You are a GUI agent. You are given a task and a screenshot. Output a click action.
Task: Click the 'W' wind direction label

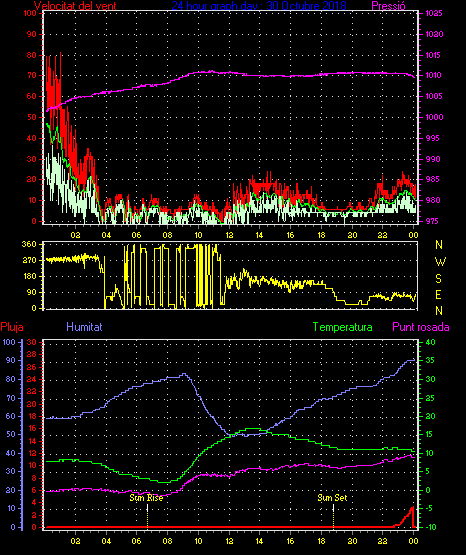coord(440,262)
